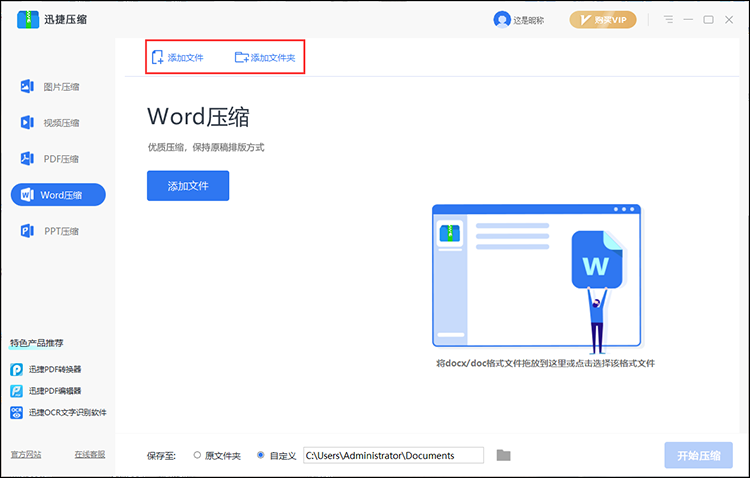Switch to PPT压缩 in the sidebar

tap(50, 231)
